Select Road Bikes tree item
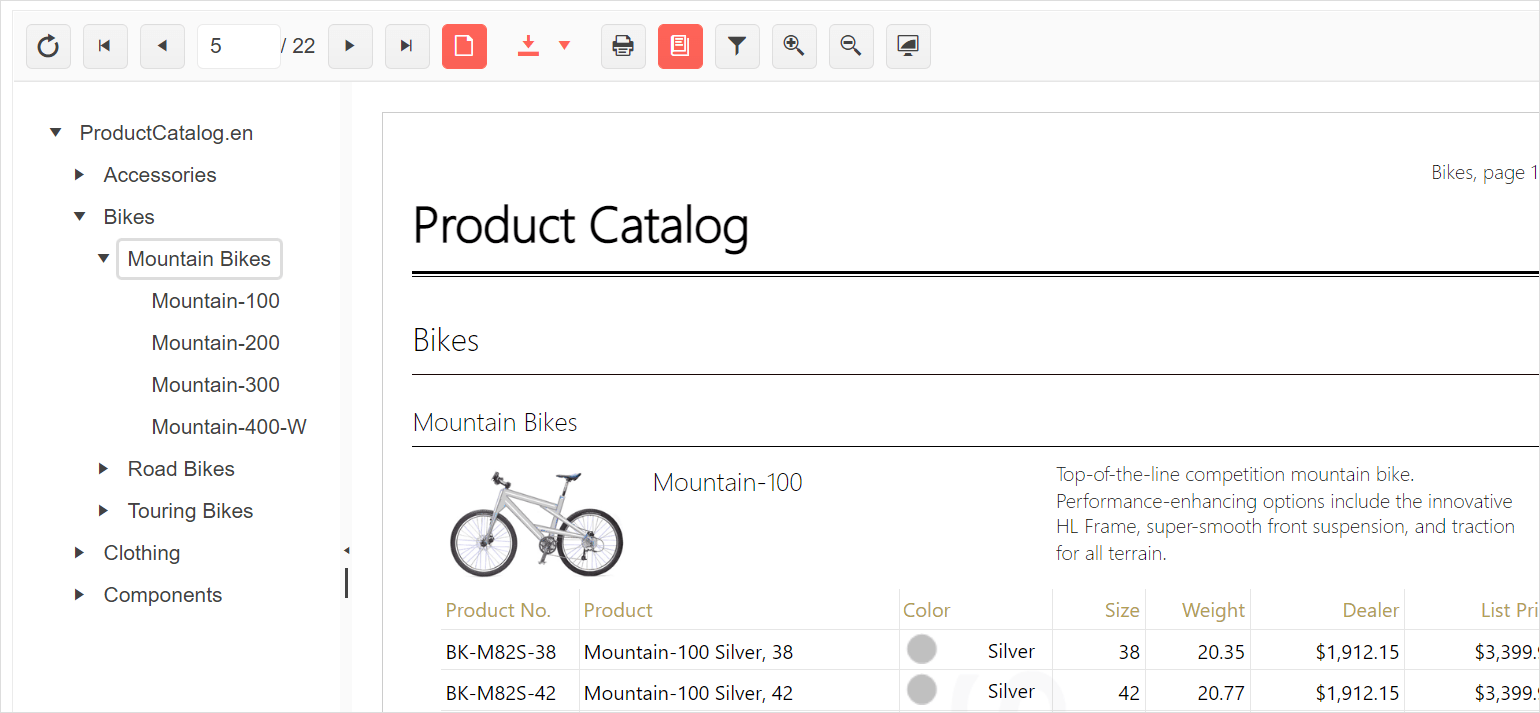Viewport: 1540px width, 713px height. click(x=181, y=469)
